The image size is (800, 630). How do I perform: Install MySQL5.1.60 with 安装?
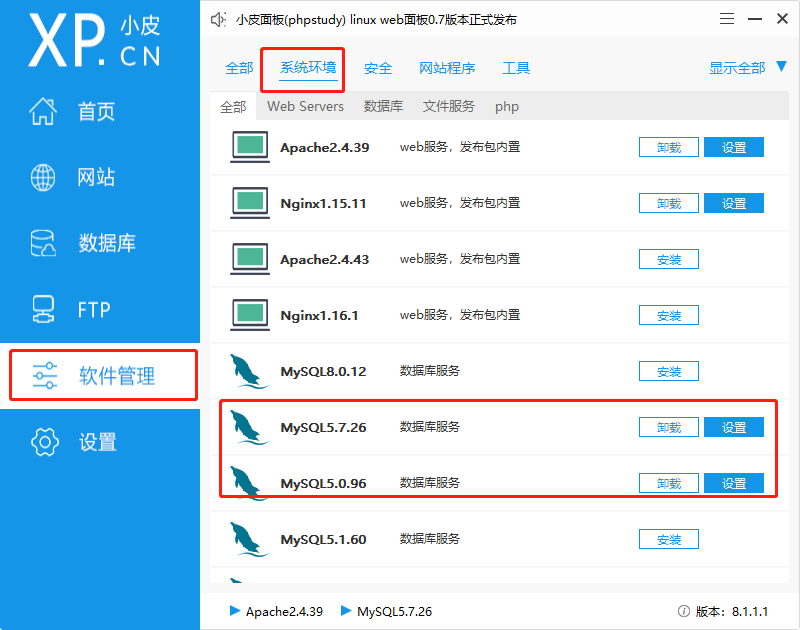coord(668,539)
